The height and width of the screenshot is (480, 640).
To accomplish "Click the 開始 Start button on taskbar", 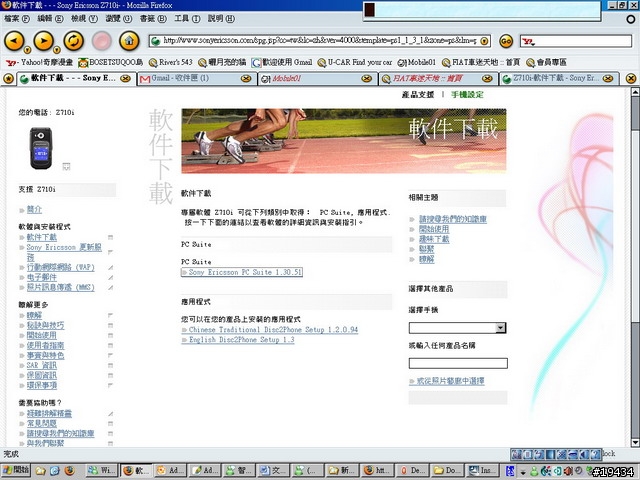I will (x=16, y=470).
